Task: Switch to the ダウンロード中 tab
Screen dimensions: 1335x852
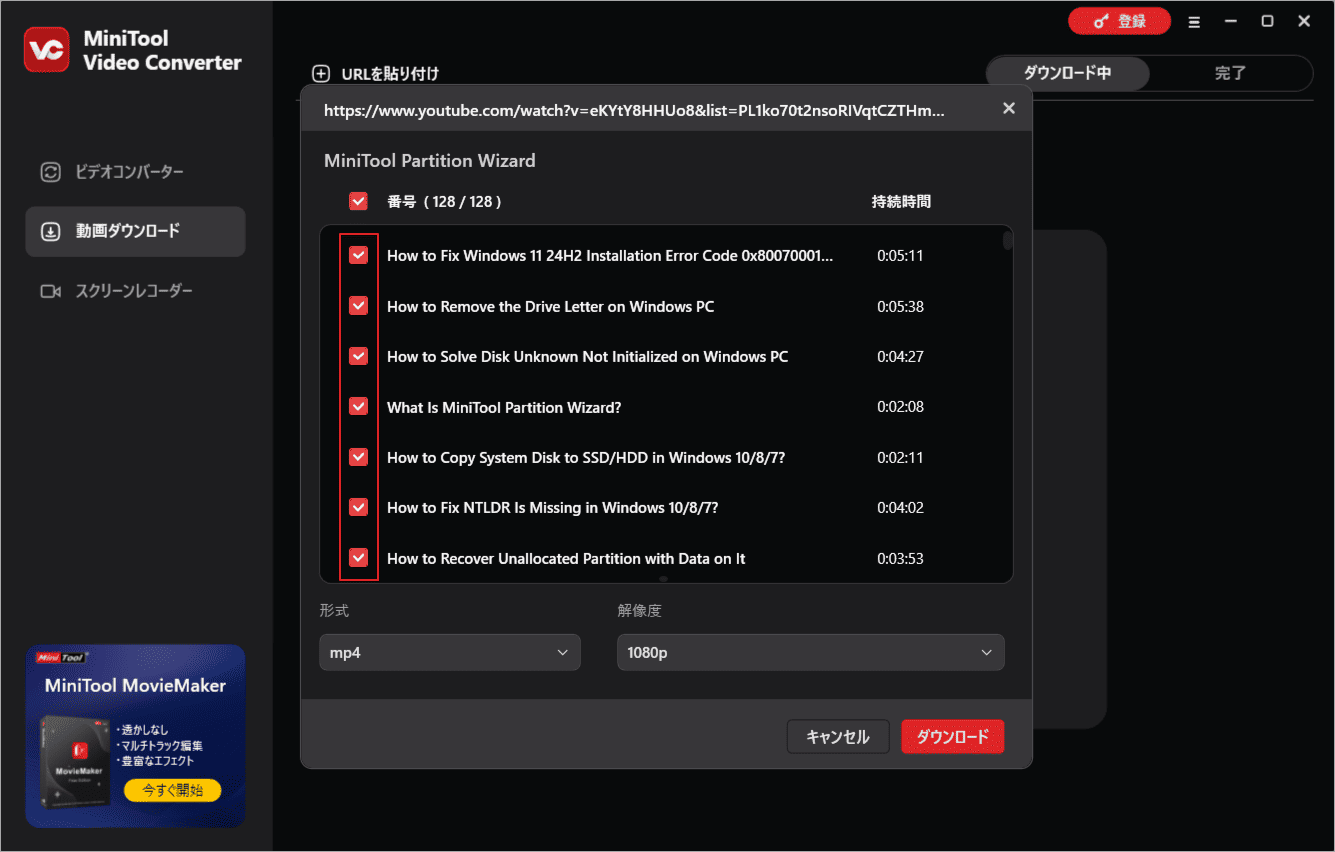Action: click(1067, 73)
